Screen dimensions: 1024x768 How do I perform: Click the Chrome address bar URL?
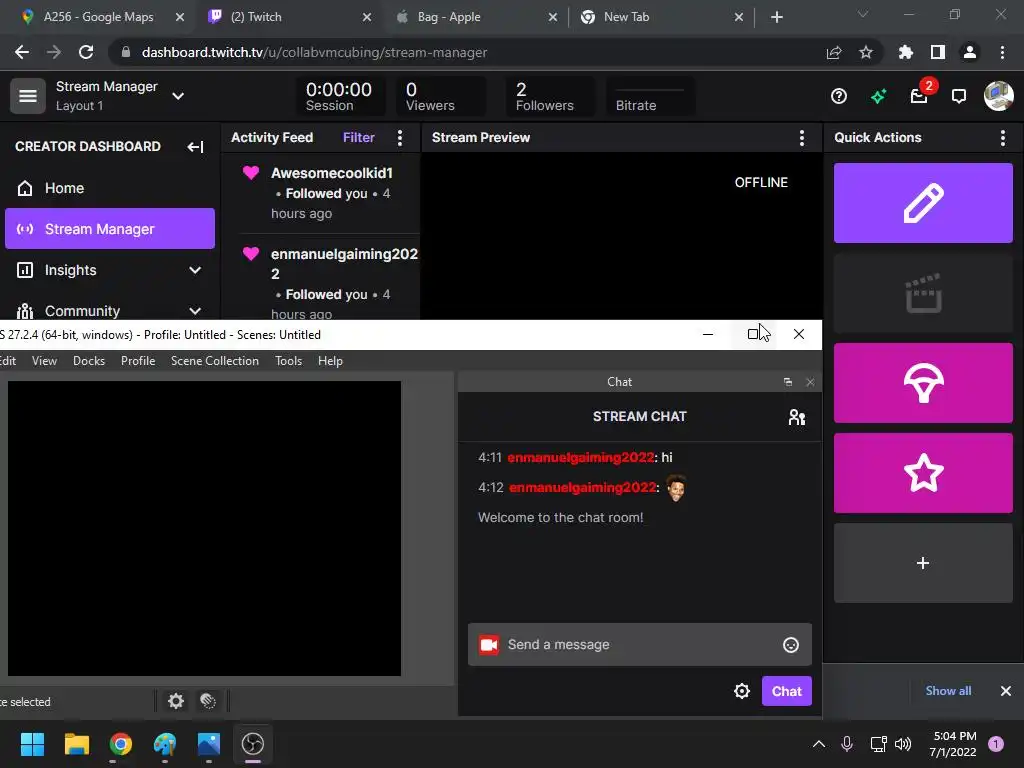pyautogui.click(x=314, y=53)
